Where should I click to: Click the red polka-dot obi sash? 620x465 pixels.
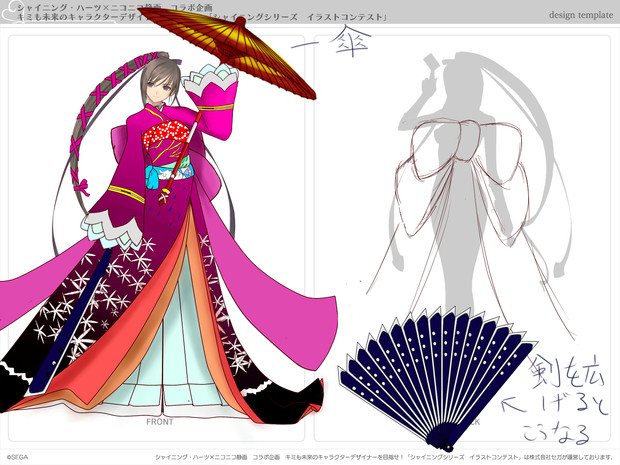(165, 134)
